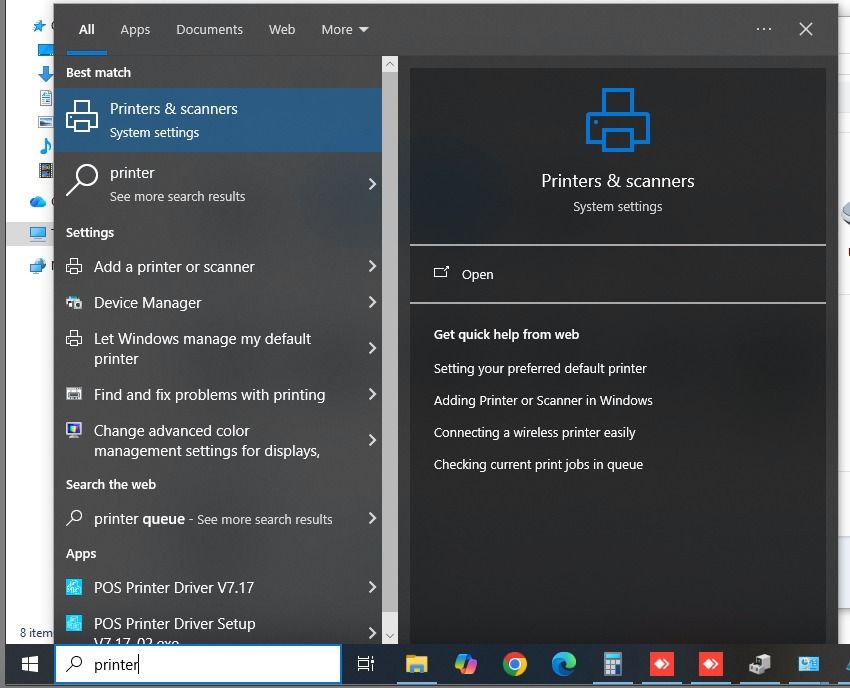The height and width of the screenshot is (688, 850).
Task: Click the results scrollbar up arrow
Action: coord(390,65)
